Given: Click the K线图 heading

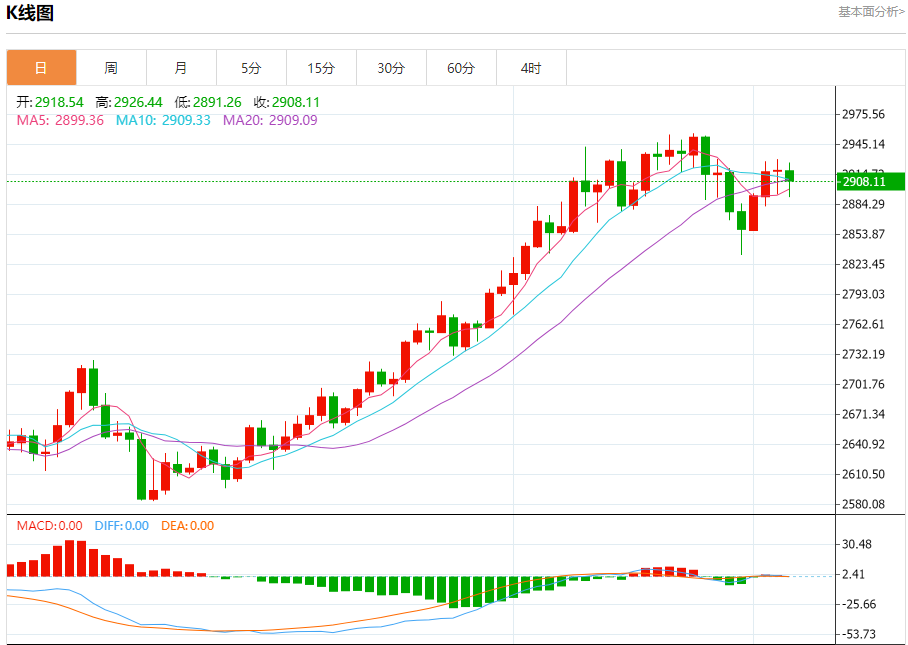Looking at the screenshot, I should (30, 13).
